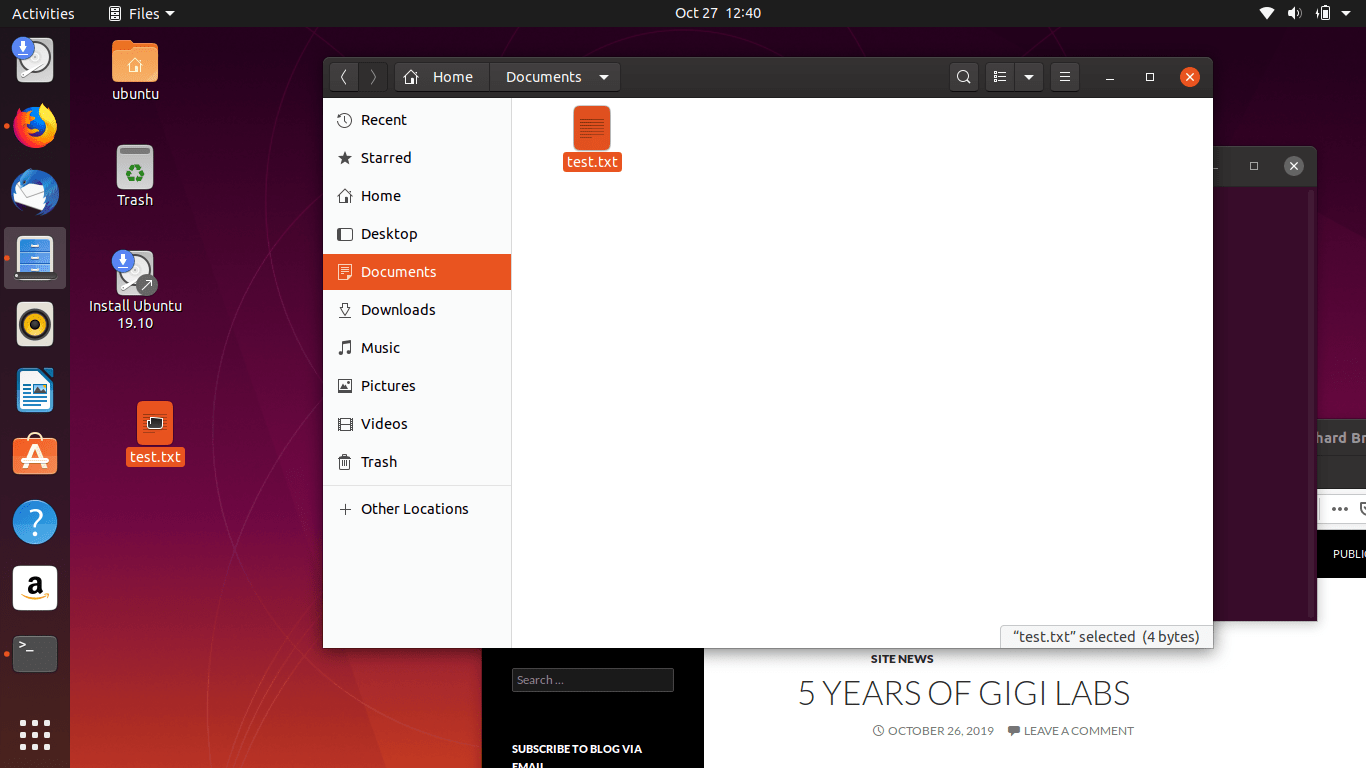Navigate forward using the forward arrow
Viewport: 1366px width, 768px height.
pyautogui.click(x=373, y=76)
